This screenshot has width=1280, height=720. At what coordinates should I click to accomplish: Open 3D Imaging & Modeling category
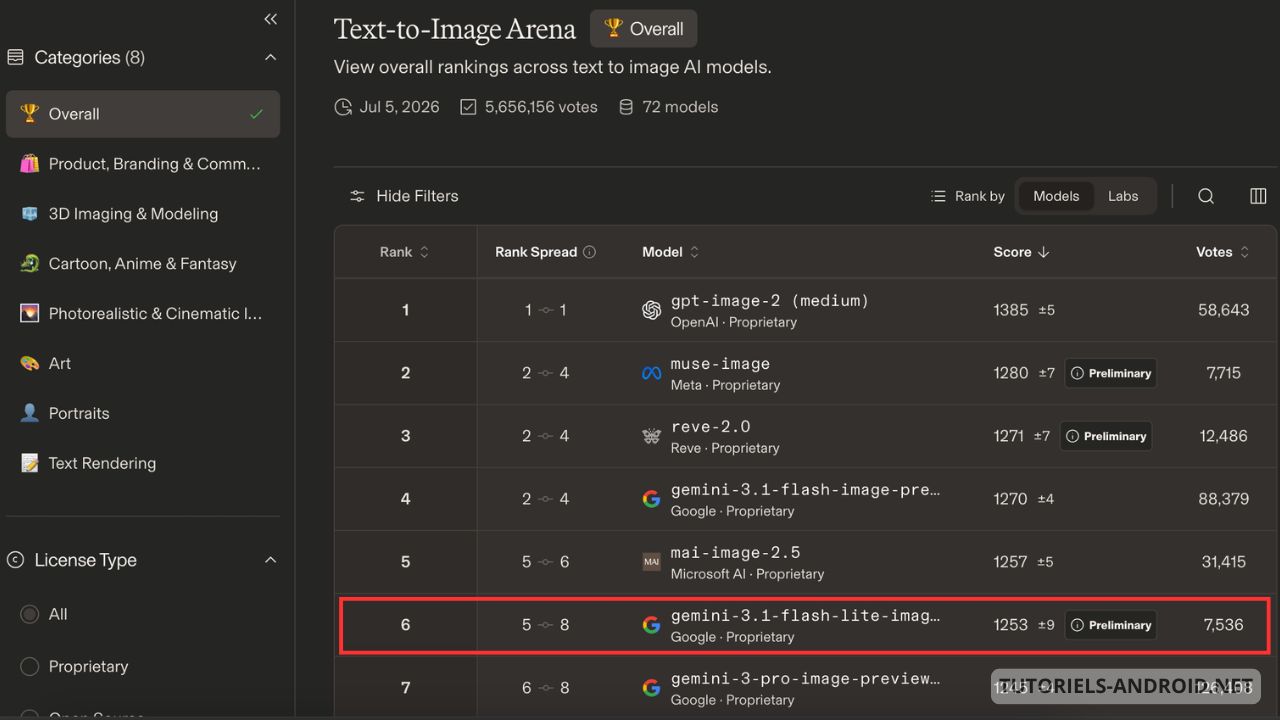click(x=143, y=214)
